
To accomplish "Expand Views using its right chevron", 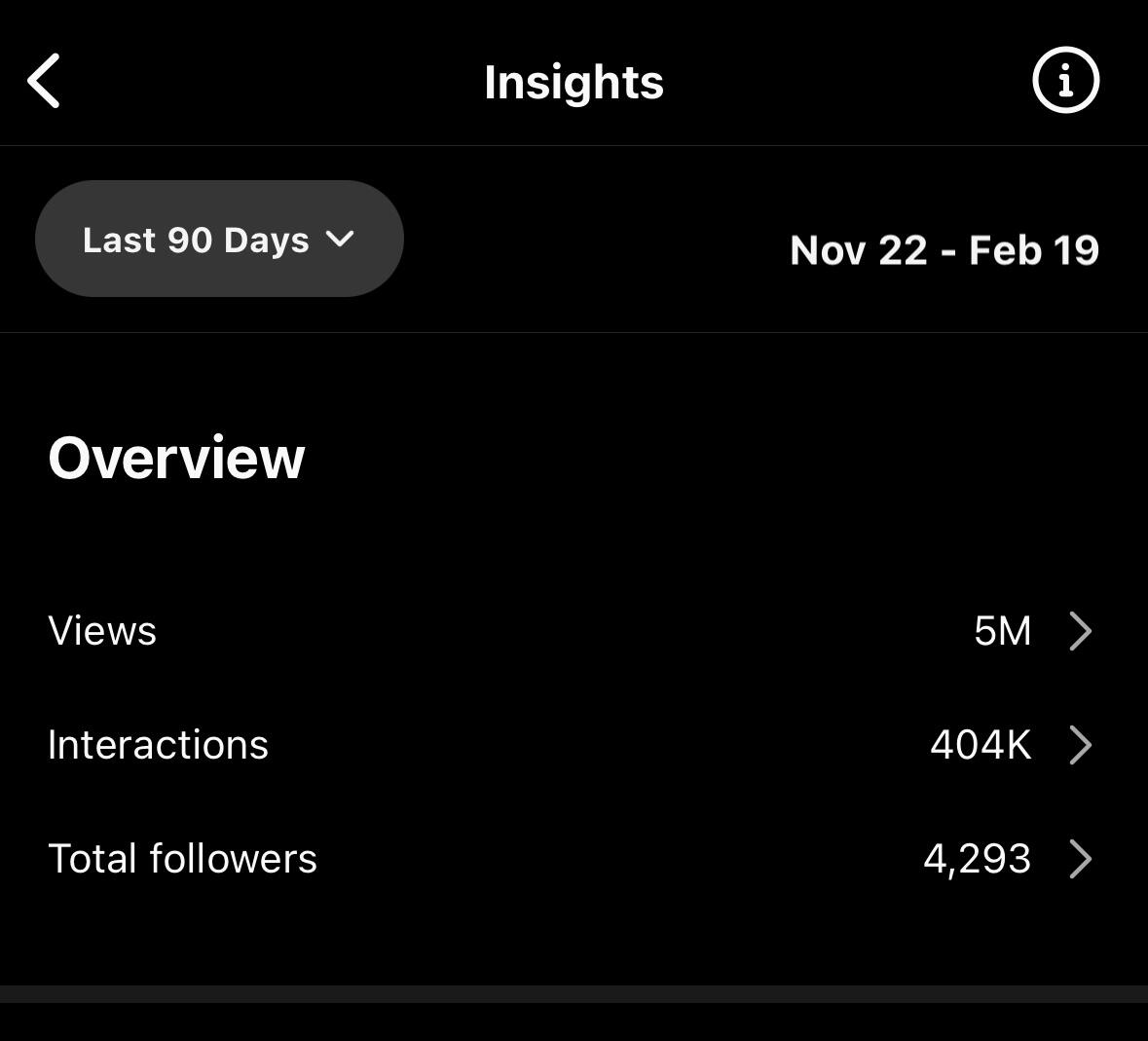I will click(1080, 631).
